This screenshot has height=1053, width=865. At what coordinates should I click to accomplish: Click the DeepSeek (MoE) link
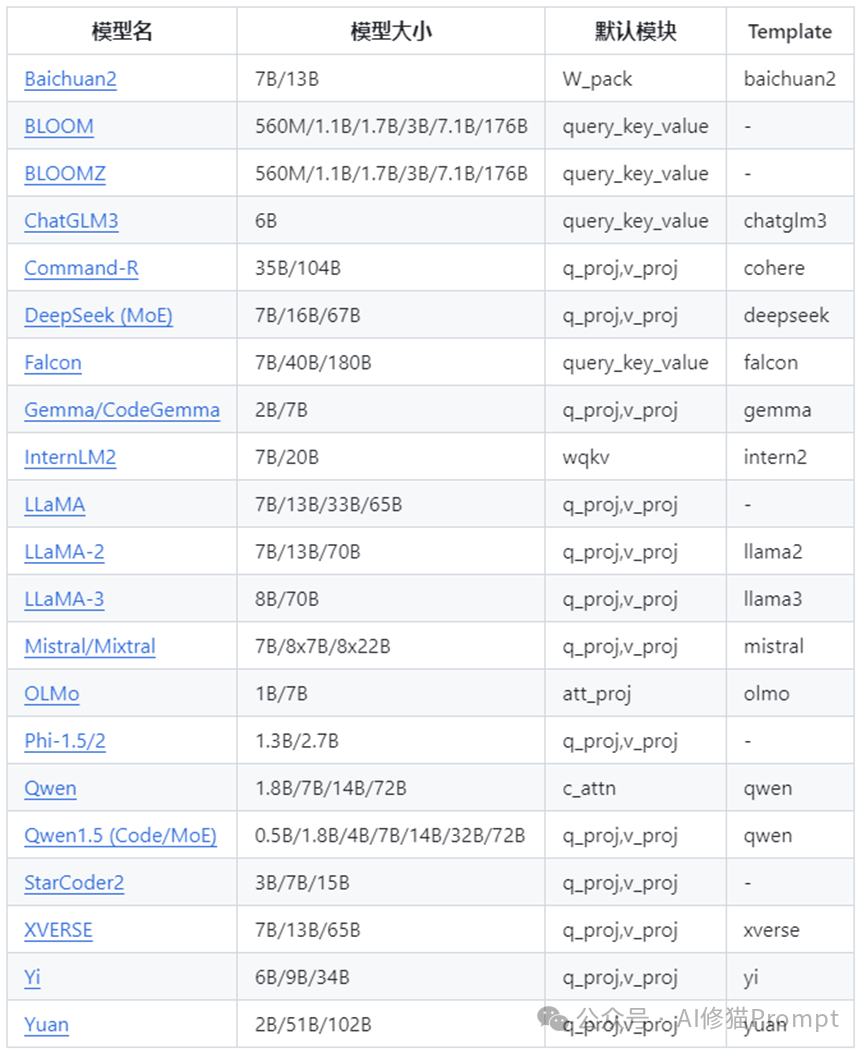pos(98,316)
